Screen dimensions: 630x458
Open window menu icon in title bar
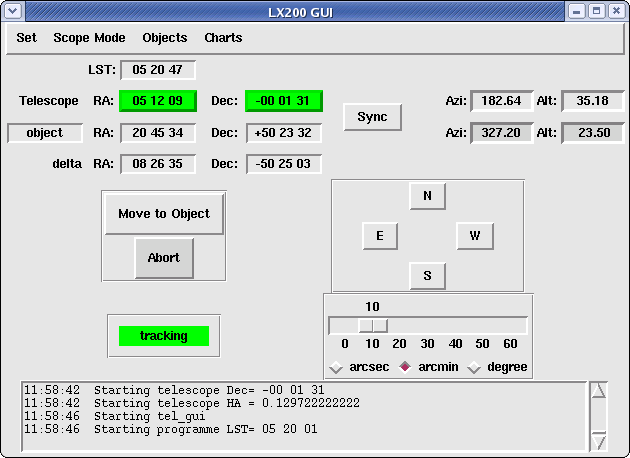coord(12,11)
